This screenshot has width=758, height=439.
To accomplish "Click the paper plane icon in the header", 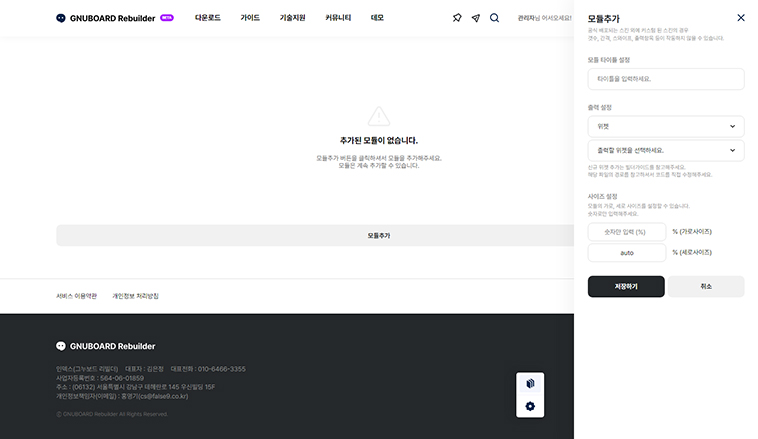I will coord(475,18).
